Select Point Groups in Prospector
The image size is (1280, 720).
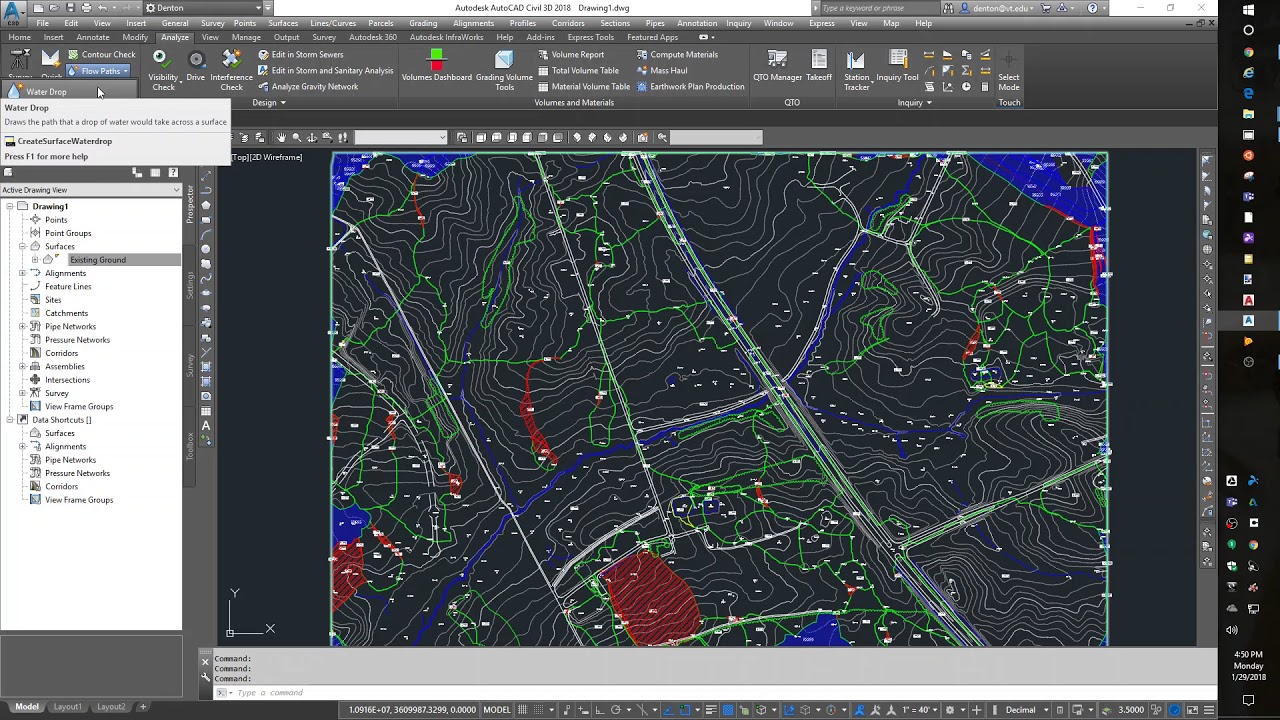pyautogui.click(x=68, y=233)
